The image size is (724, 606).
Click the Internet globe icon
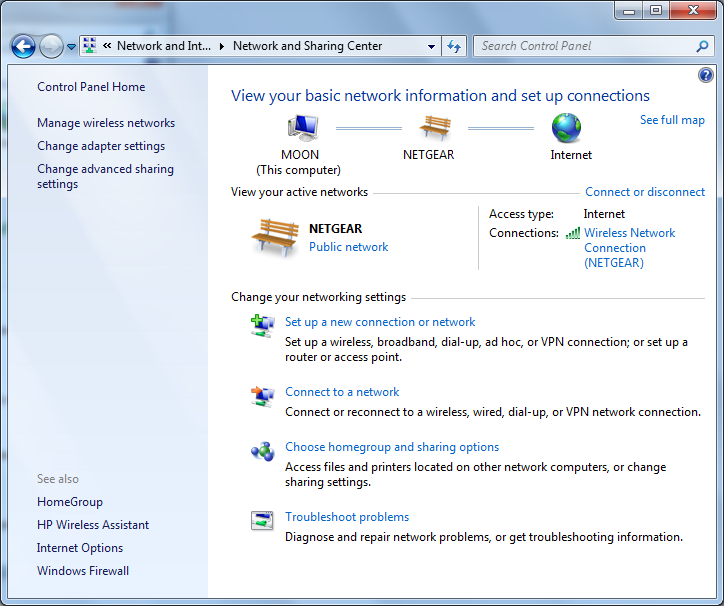pos(567,128)
